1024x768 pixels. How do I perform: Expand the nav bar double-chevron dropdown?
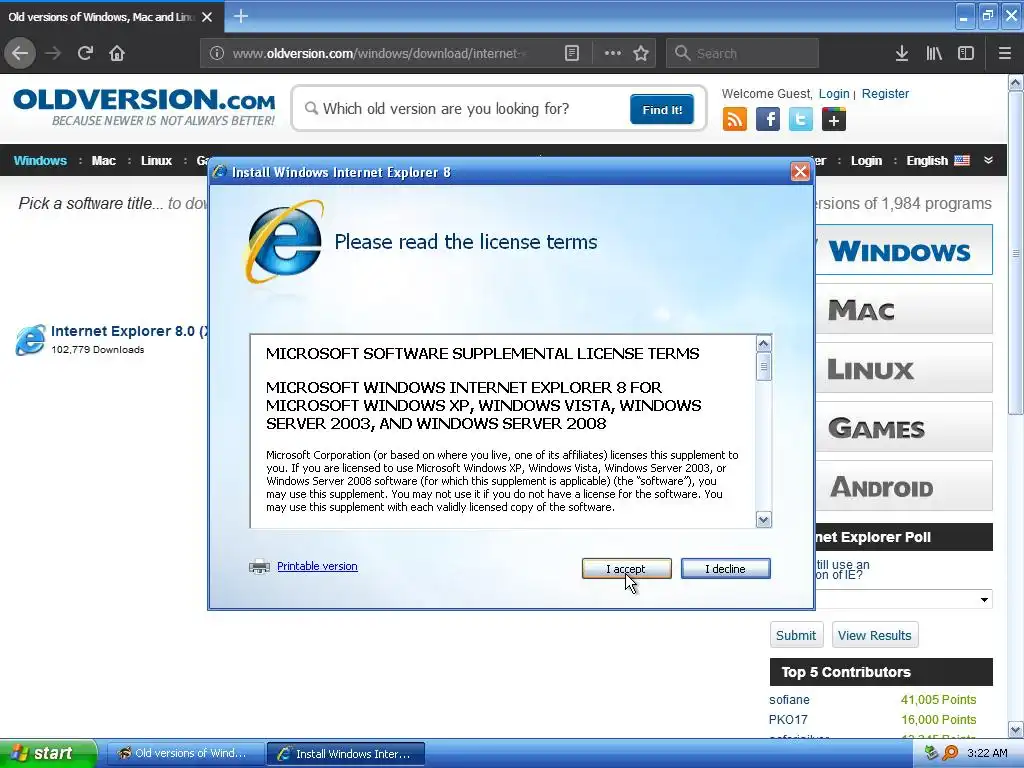coord(988,161)
